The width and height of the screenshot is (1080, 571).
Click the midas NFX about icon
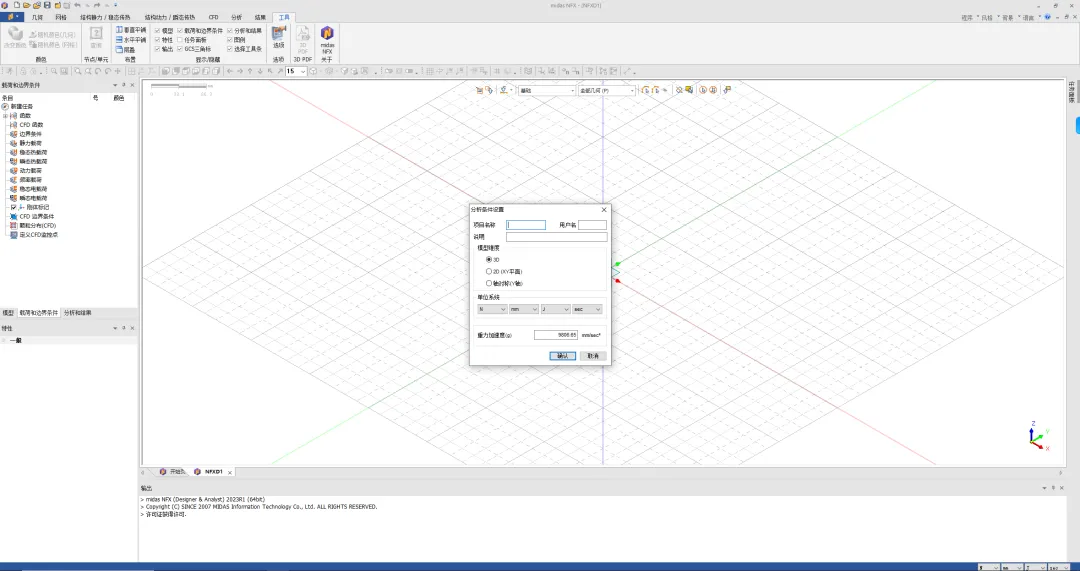tap(327, 40)
